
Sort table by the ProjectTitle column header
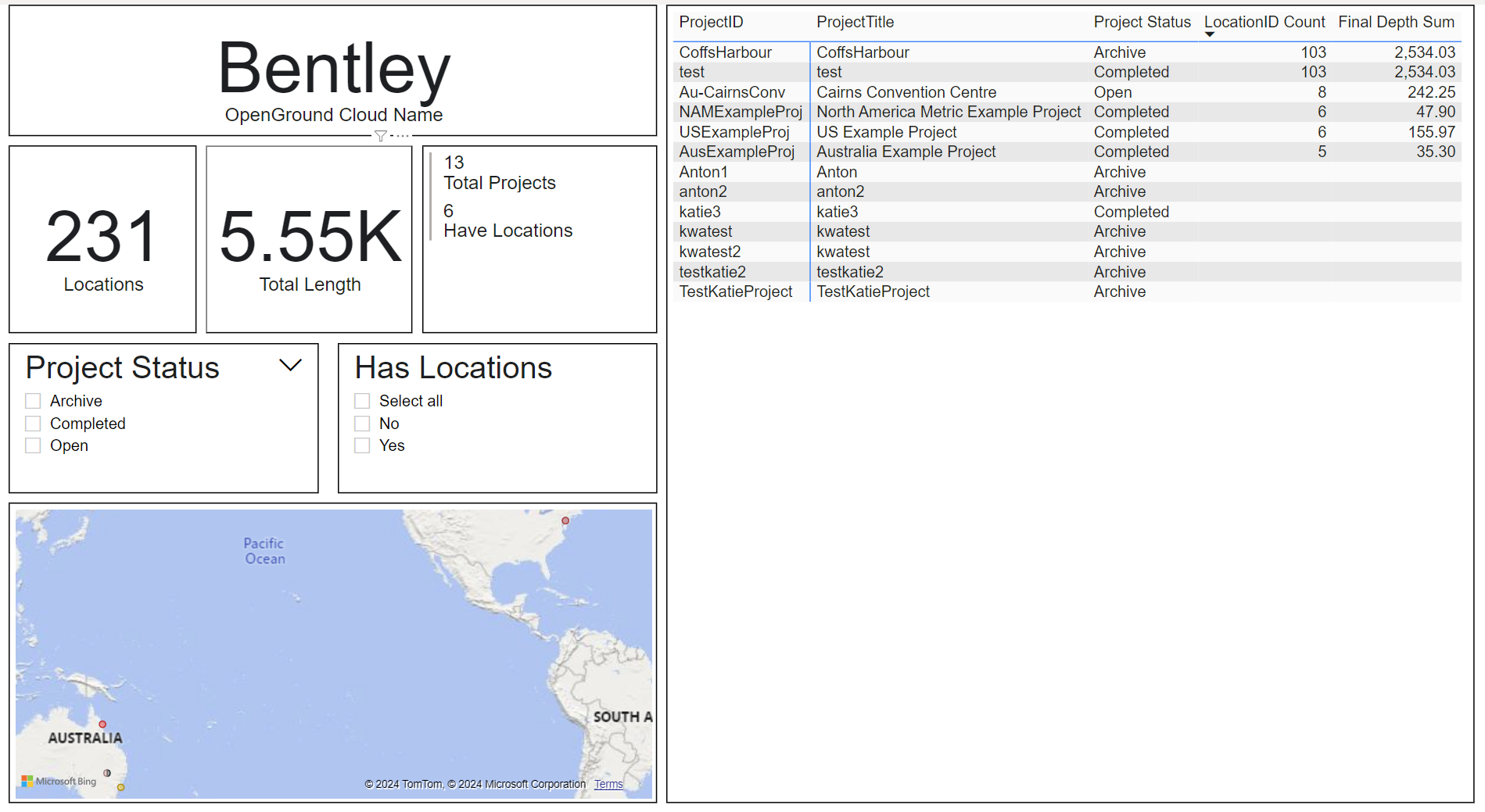[x=855, y=22]
